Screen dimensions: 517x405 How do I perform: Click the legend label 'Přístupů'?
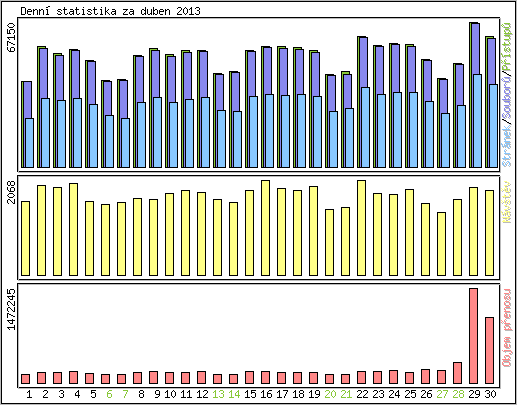click(x=507, y=47)
